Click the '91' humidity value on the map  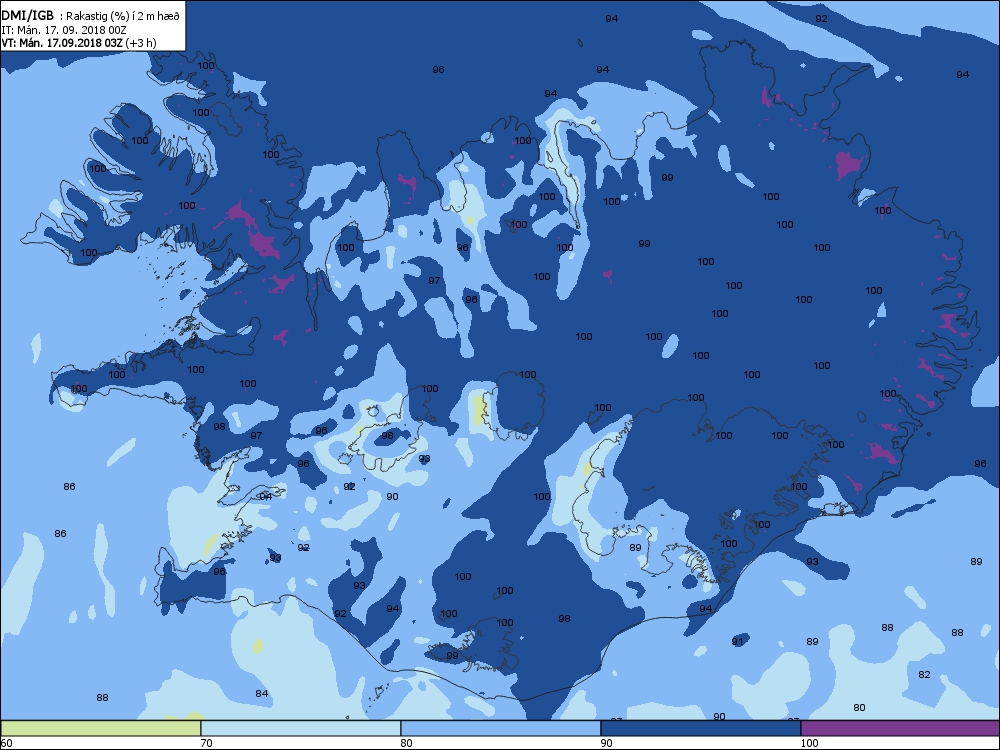coord(737,641)
